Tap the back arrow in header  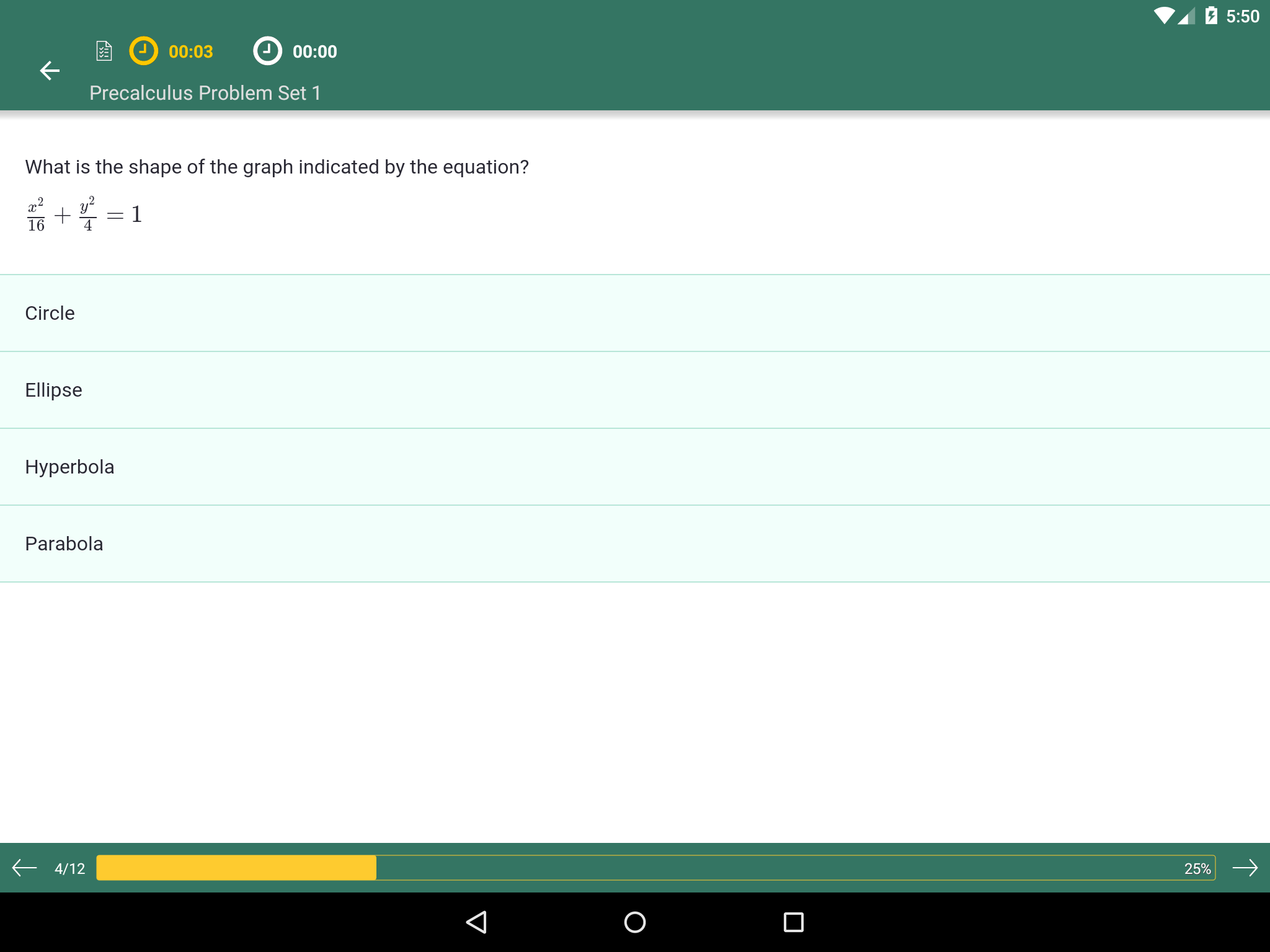(50, 71)
